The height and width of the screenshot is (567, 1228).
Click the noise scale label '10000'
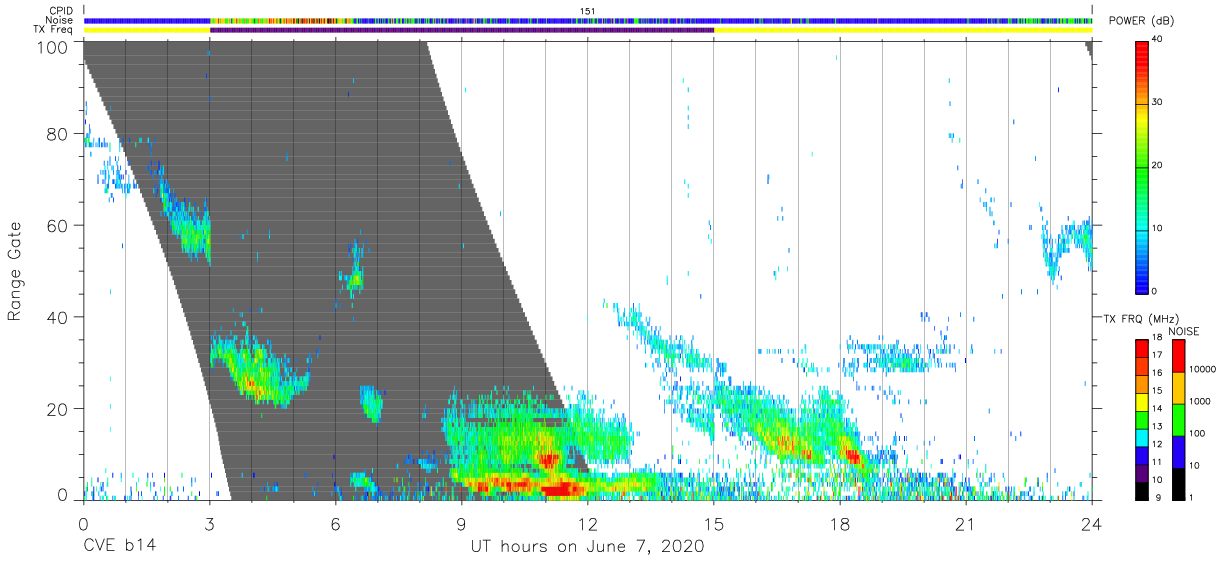[x=1204, y=370]
